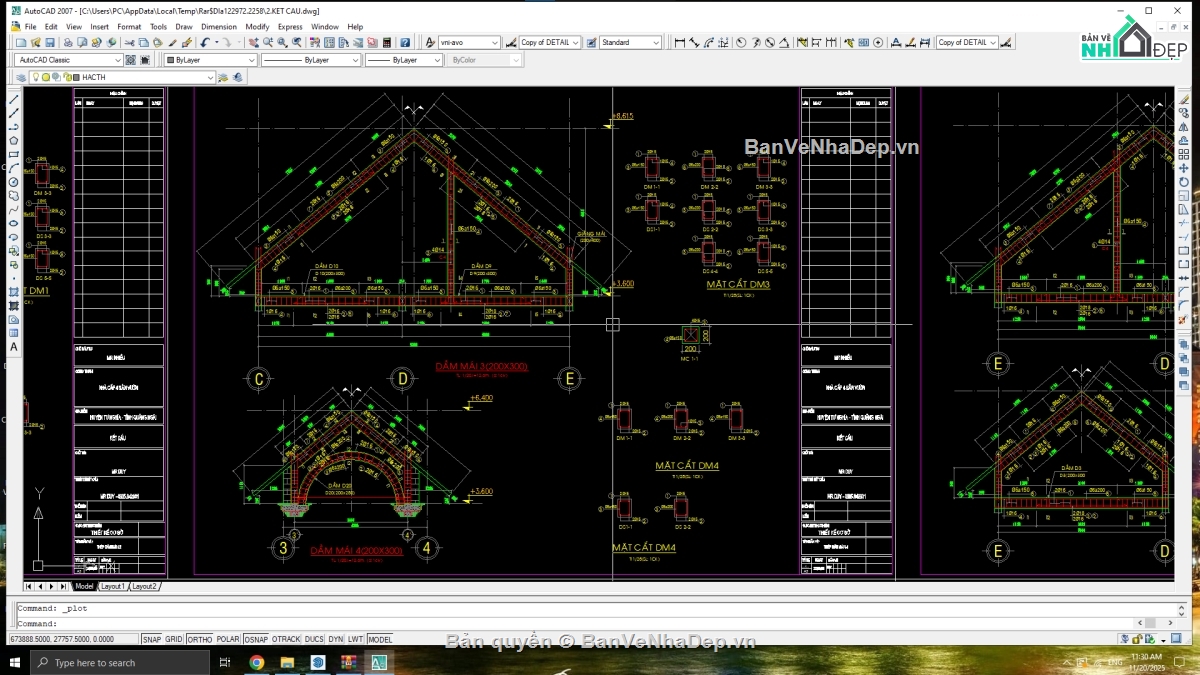
Task: Open the ByLayer color control swatch
Action: tap(210, 60)
